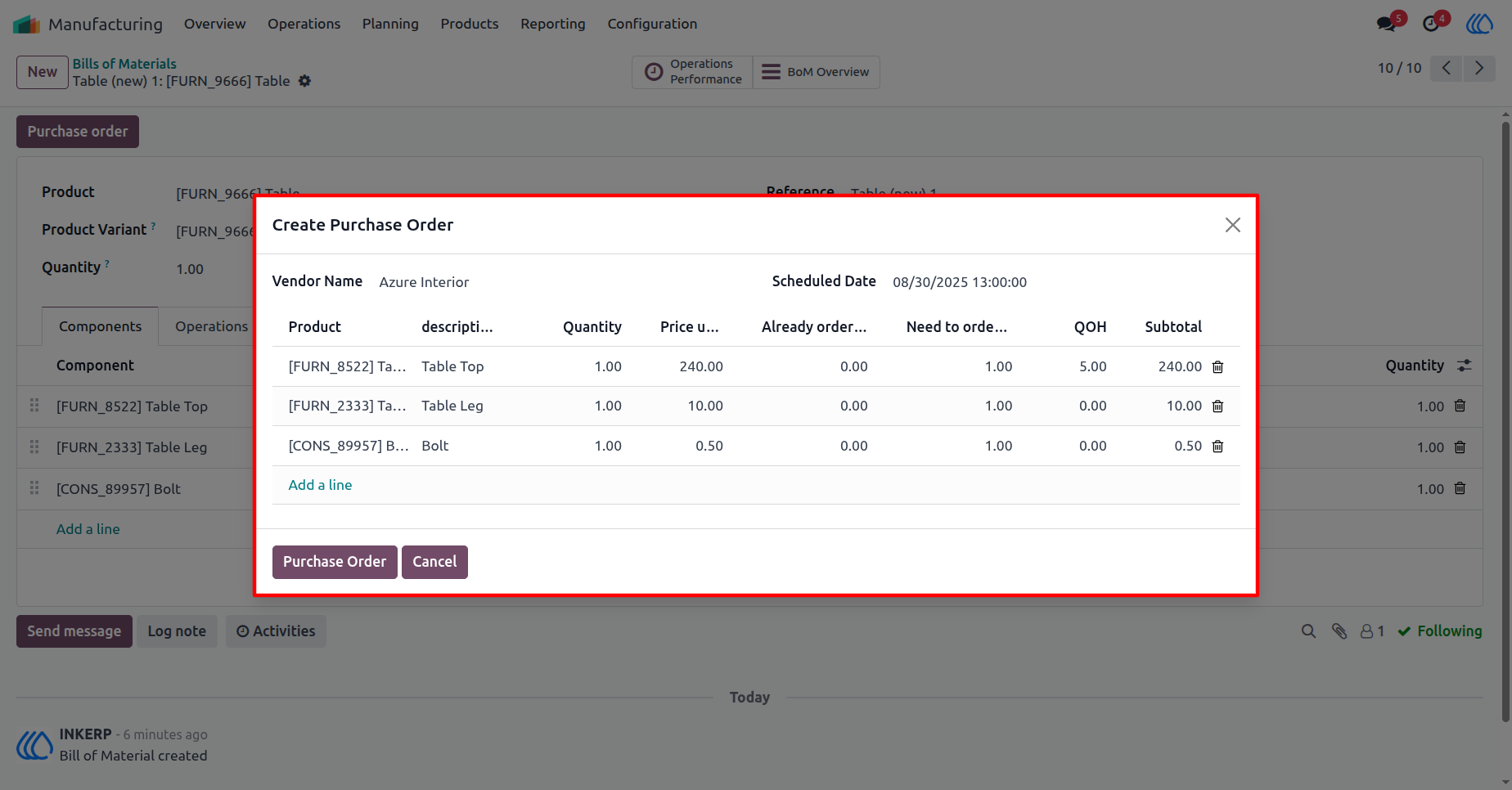
Task: Open the Operations Performance stat button
Action: (692, 72)
